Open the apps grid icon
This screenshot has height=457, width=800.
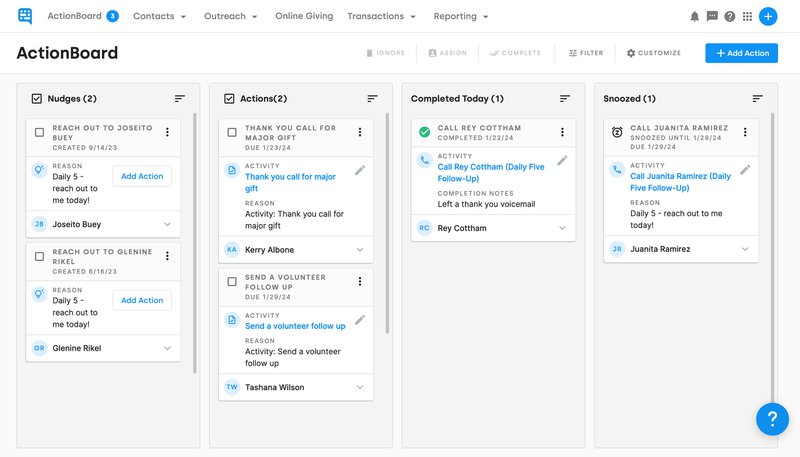click(747, 16)
